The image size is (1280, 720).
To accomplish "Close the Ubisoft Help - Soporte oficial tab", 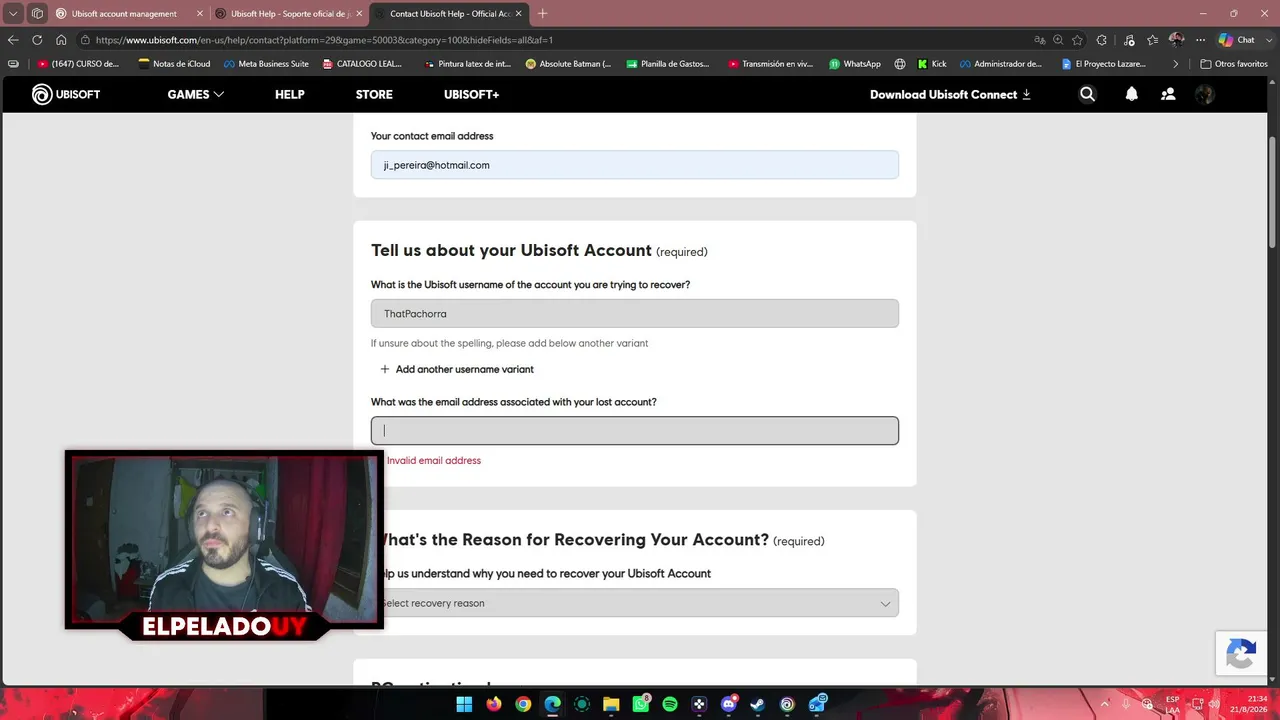I will point(359,14).
